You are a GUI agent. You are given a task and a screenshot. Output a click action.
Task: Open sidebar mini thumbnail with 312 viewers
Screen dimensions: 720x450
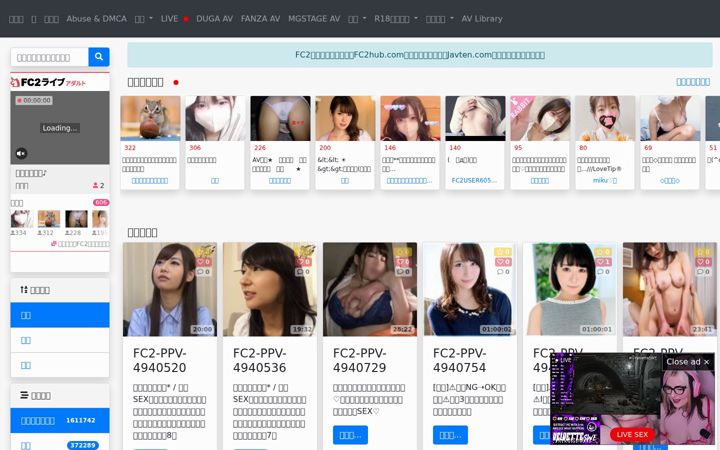click(x=49, y=219)
